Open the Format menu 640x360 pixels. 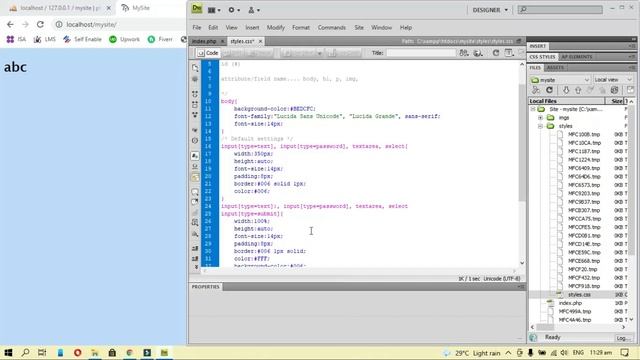(301, 27)
